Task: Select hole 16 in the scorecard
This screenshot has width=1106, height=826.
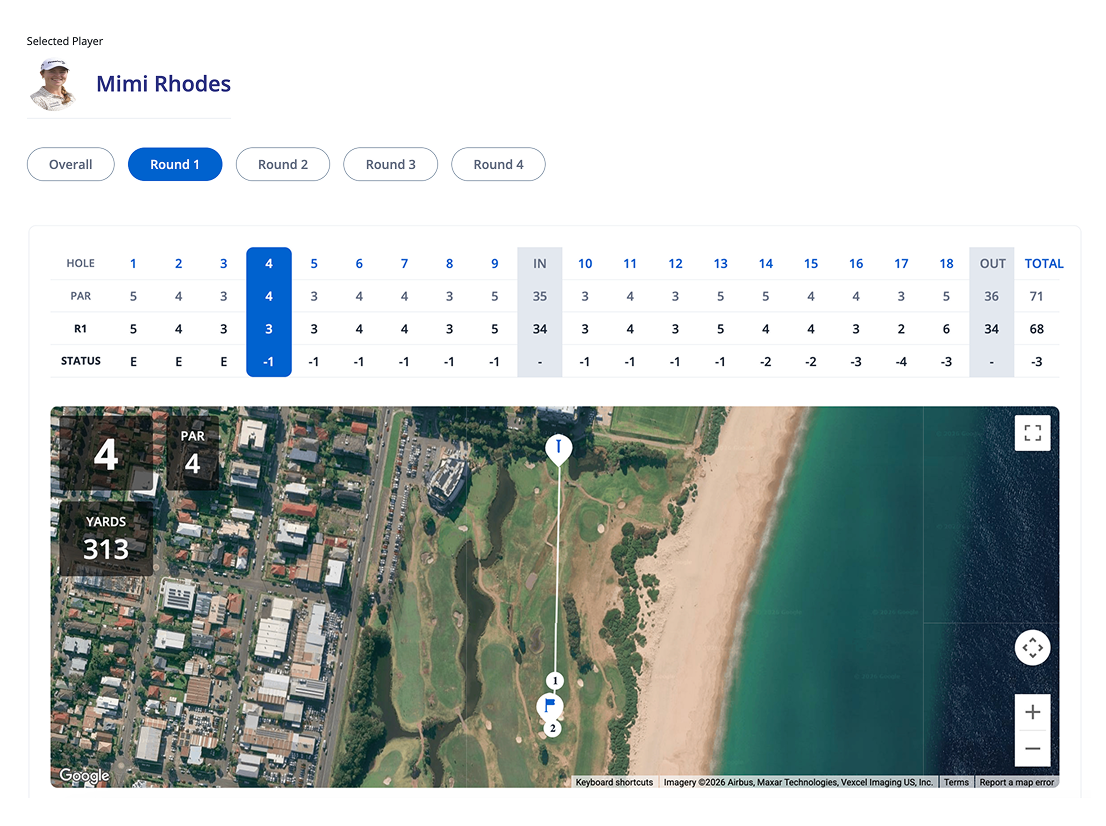Action: click(856, 264)
